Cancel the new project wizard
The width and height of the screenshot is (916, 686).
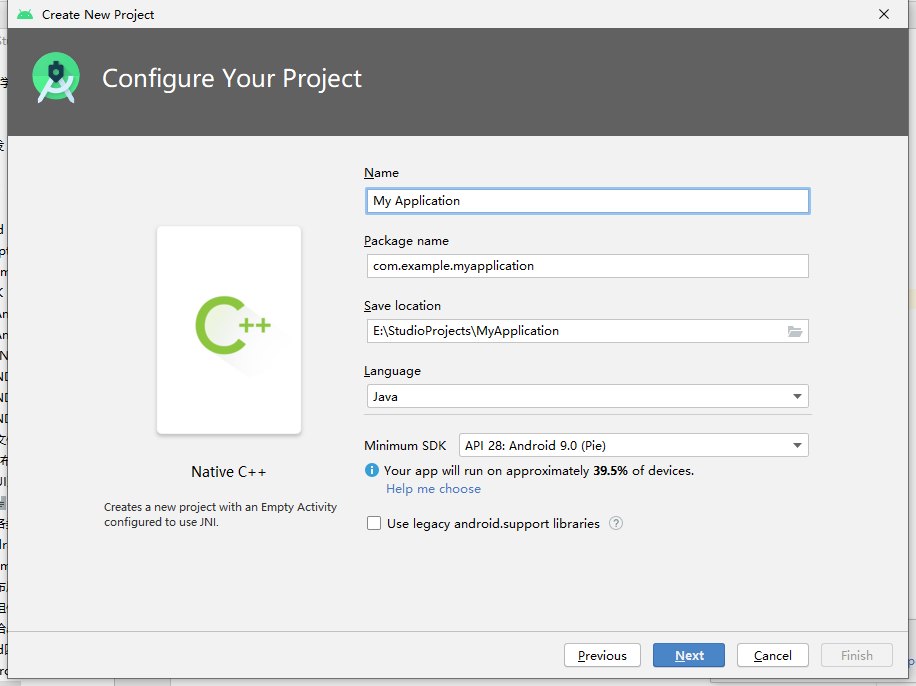click(772, 655)
